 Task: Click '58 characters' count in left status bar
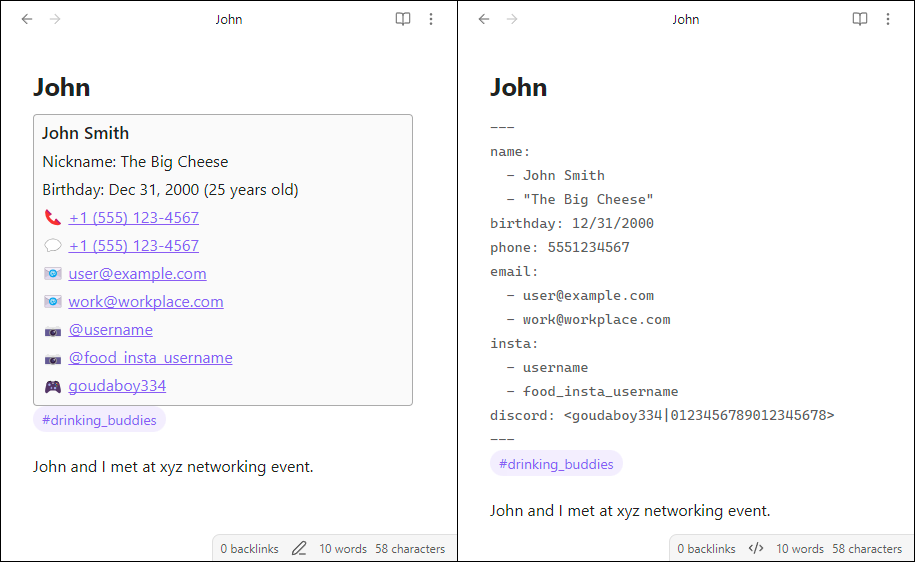410,549
